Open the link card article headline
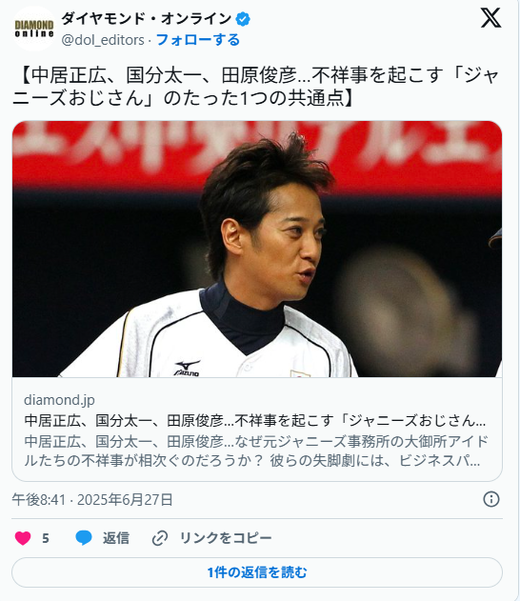Screen dimensions: 520x601 coord(255,420)
